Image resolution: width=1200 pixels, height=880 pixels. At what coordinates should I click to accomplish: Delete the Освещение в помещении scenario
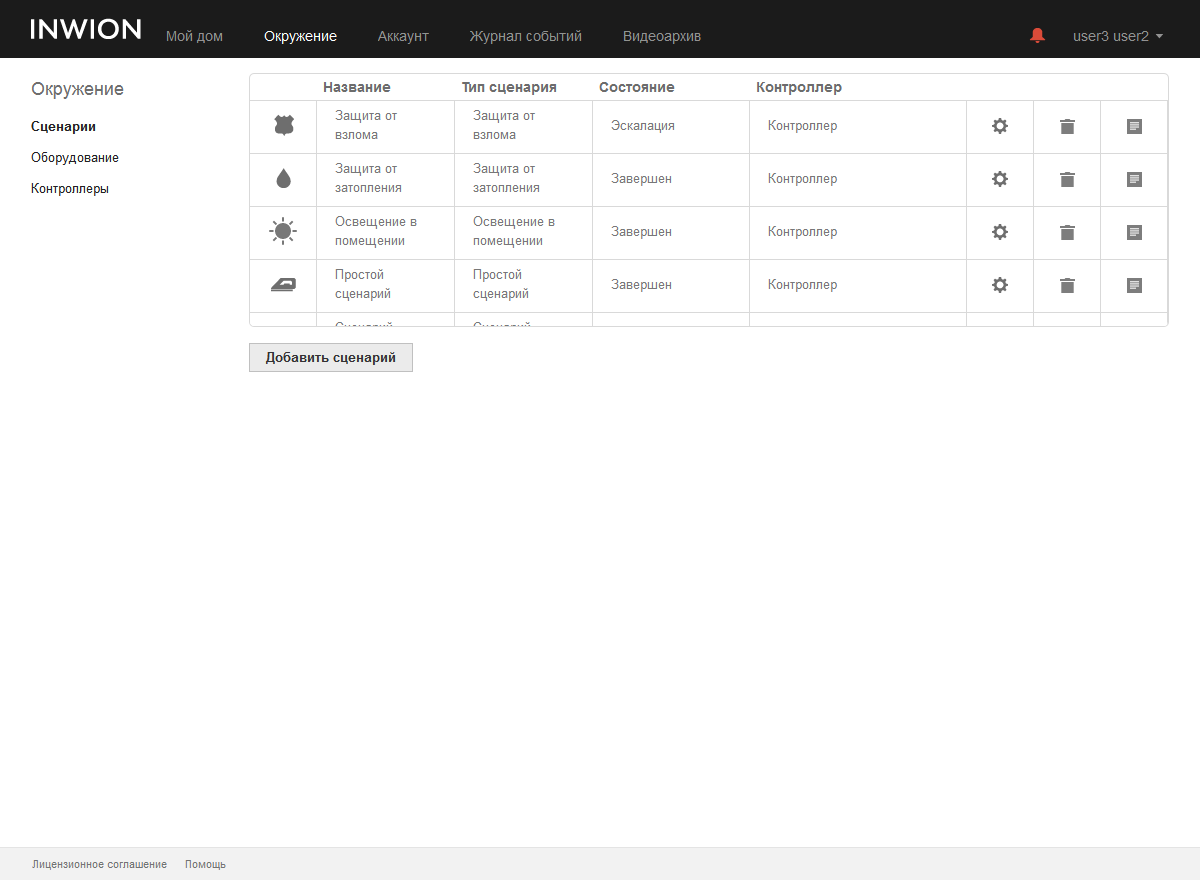click(x=1067, y=232)
